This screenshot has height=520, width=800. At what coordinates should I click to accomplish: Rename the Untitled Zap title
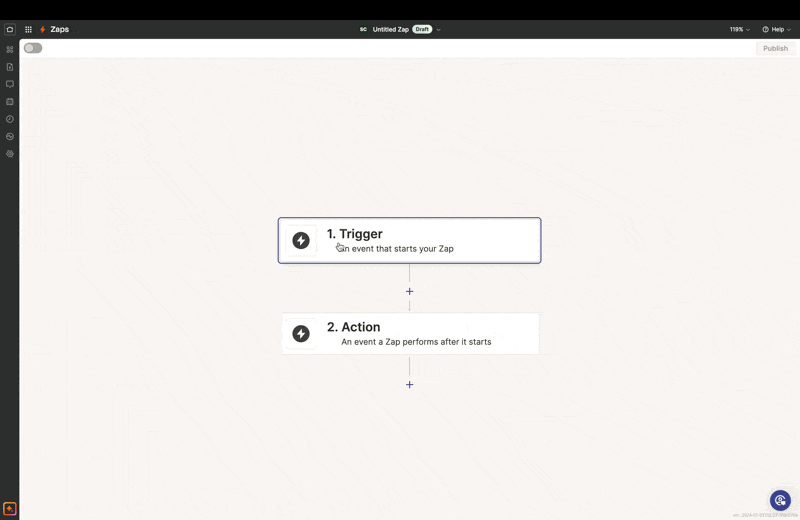pos(390,30)
